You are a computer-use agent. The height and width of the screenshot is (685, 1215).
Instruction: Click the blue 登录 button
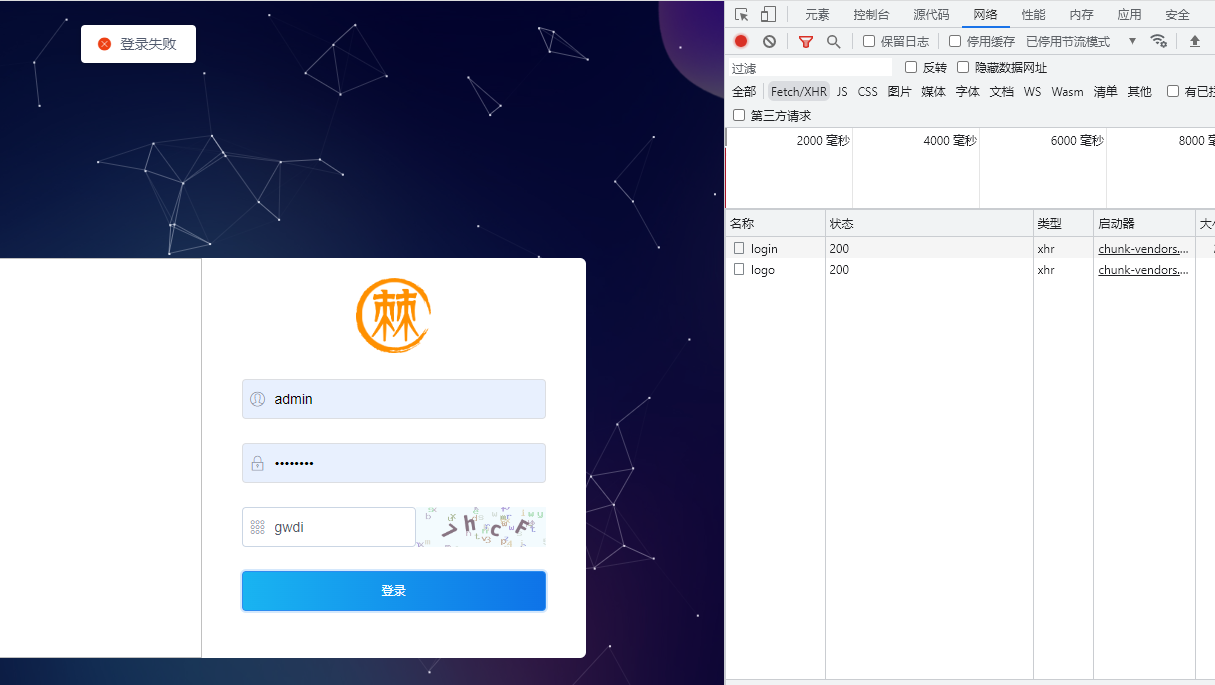[x=394, y=591]
